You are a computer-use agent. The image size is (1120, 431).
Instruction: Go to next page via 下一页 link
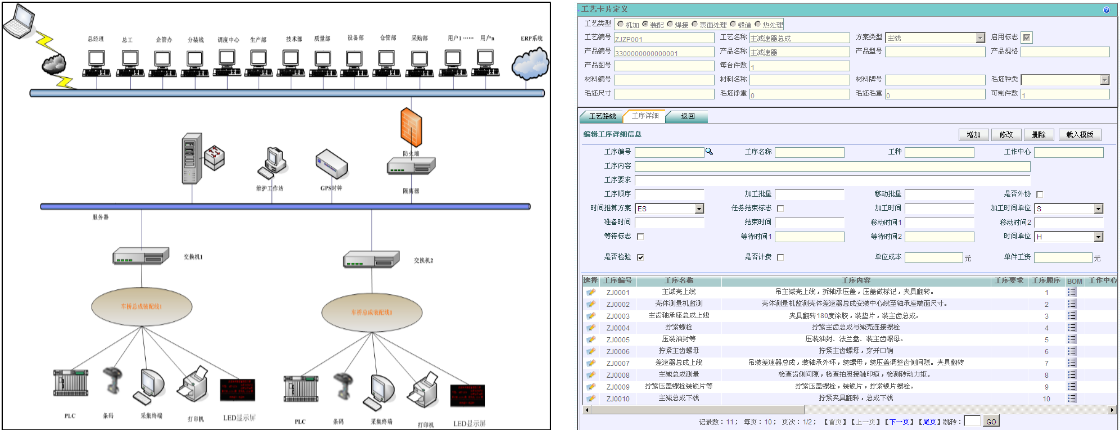[897, 422]
